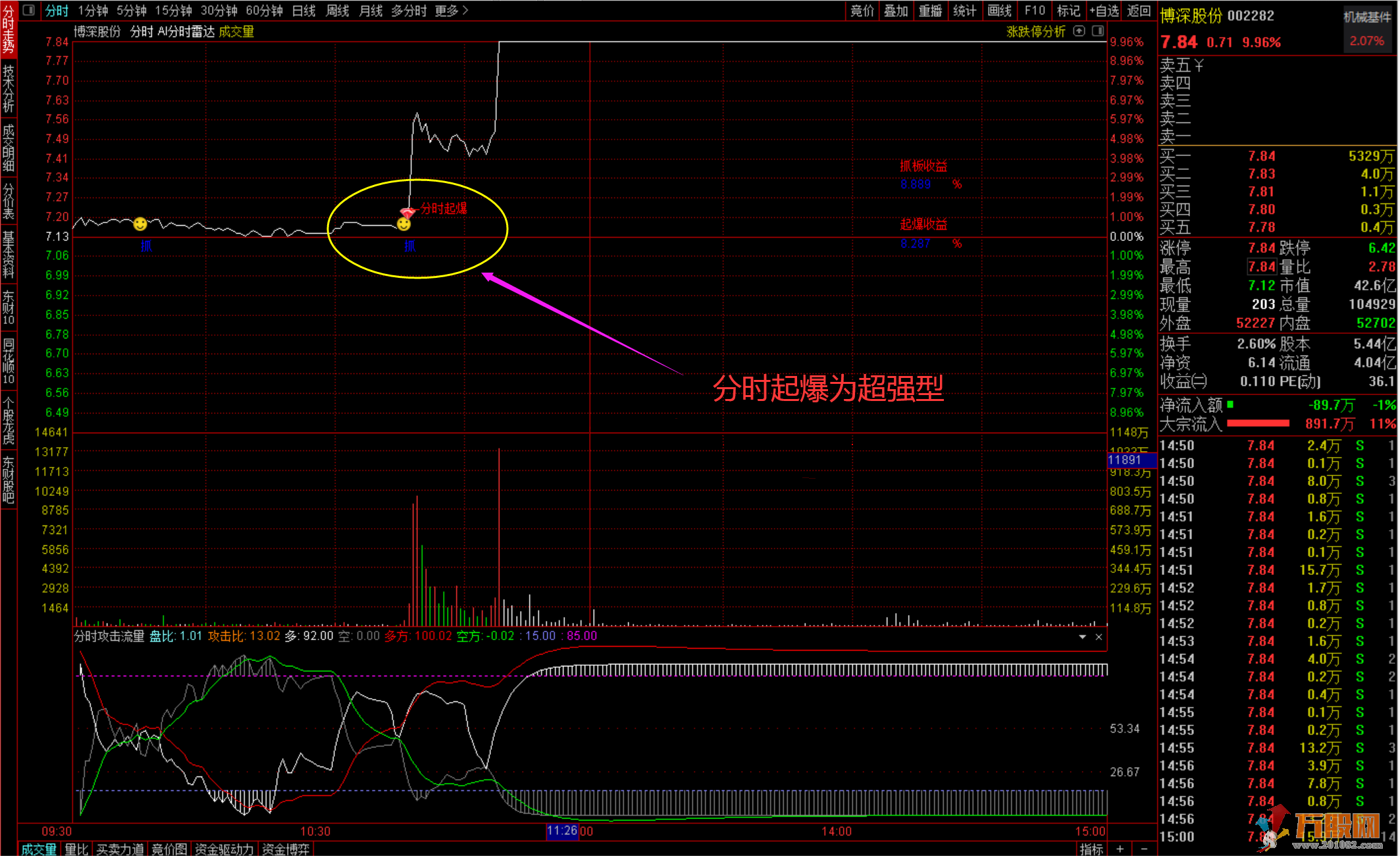Switch to 周线 weekly chart

[x=338, y=11]
